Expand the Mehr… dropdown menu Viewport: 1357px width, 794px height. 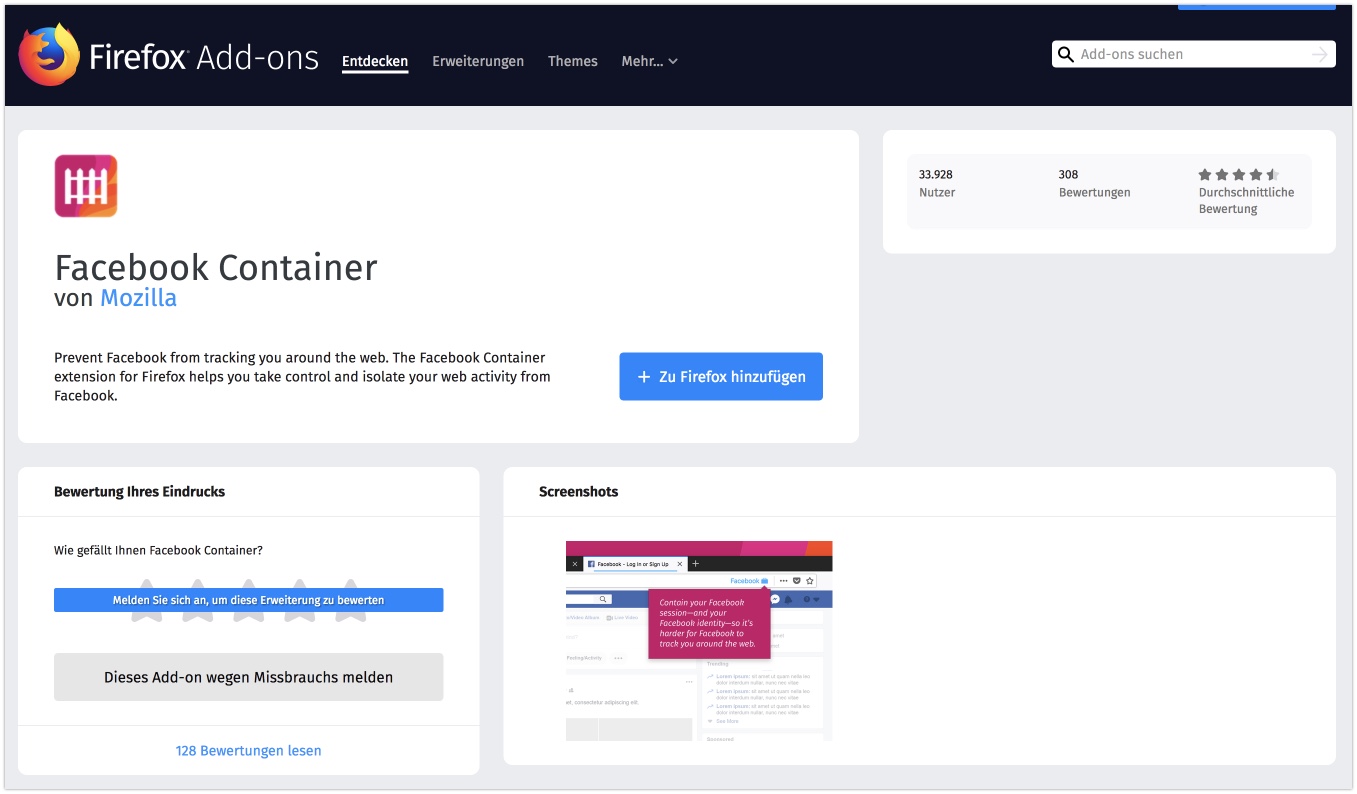(x=649, y=61)
